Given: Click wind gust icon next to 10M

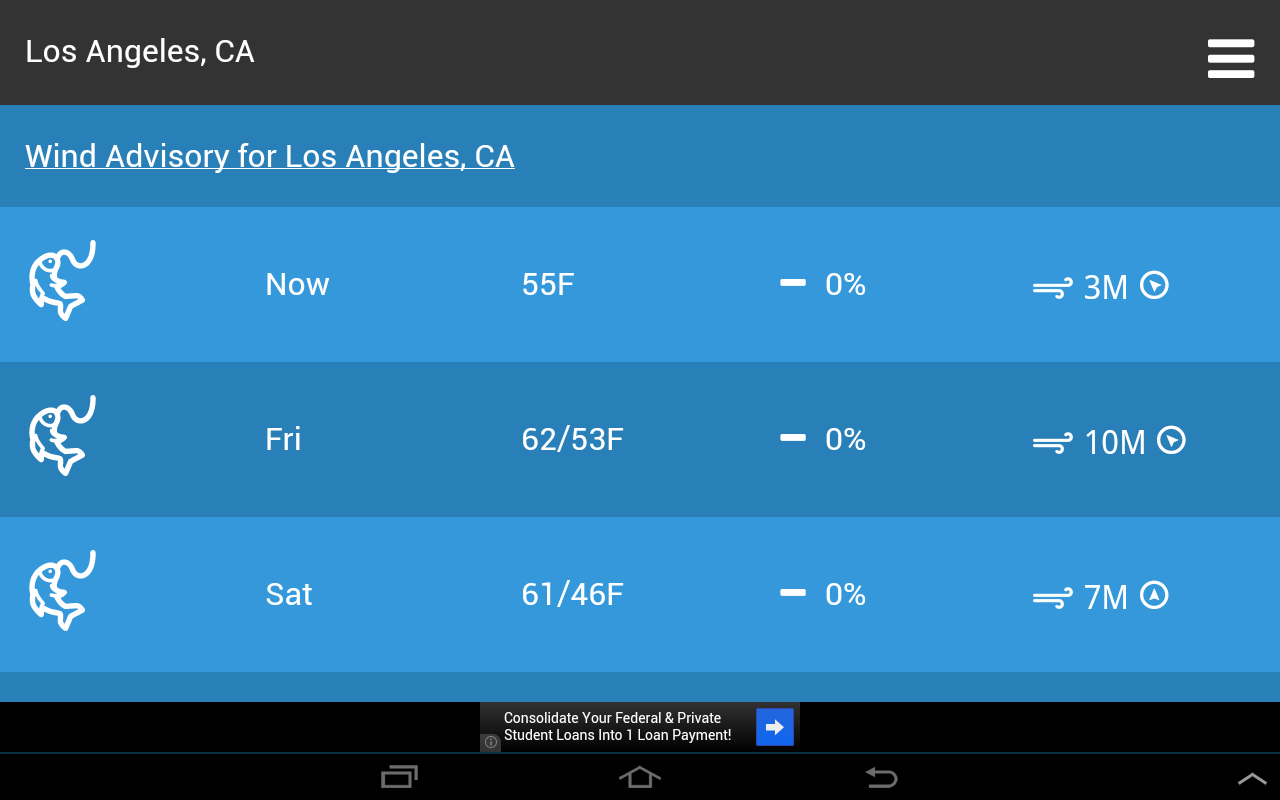Looking at the screenshot, I should tap(1052, 443).
